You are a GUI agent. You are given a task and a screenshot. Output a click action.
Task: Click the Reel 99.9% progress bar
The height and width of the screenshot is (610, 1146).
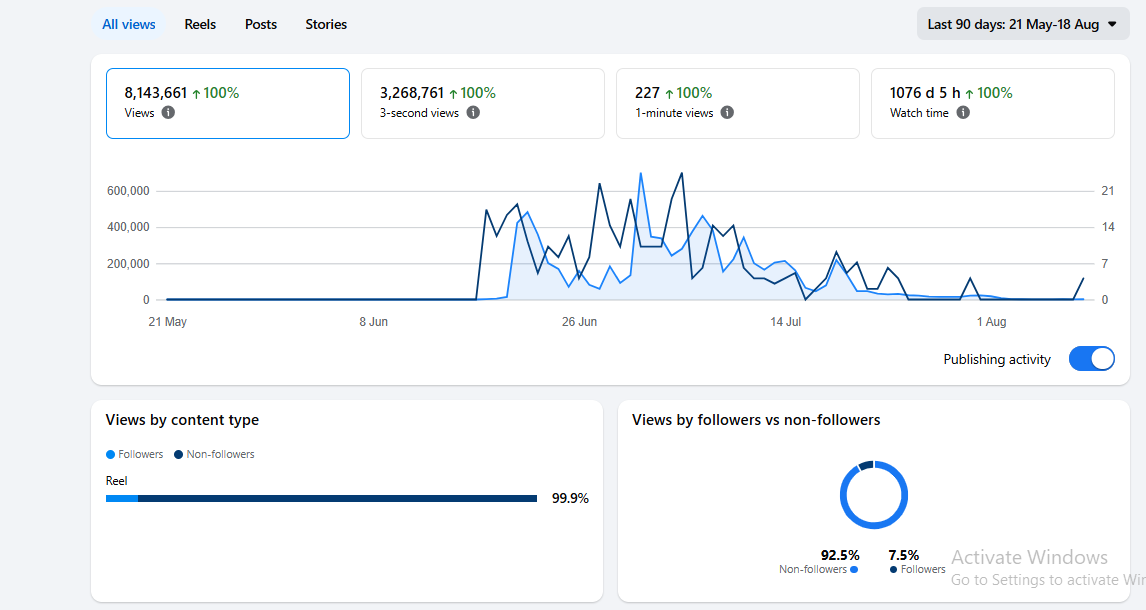point(322,498)
